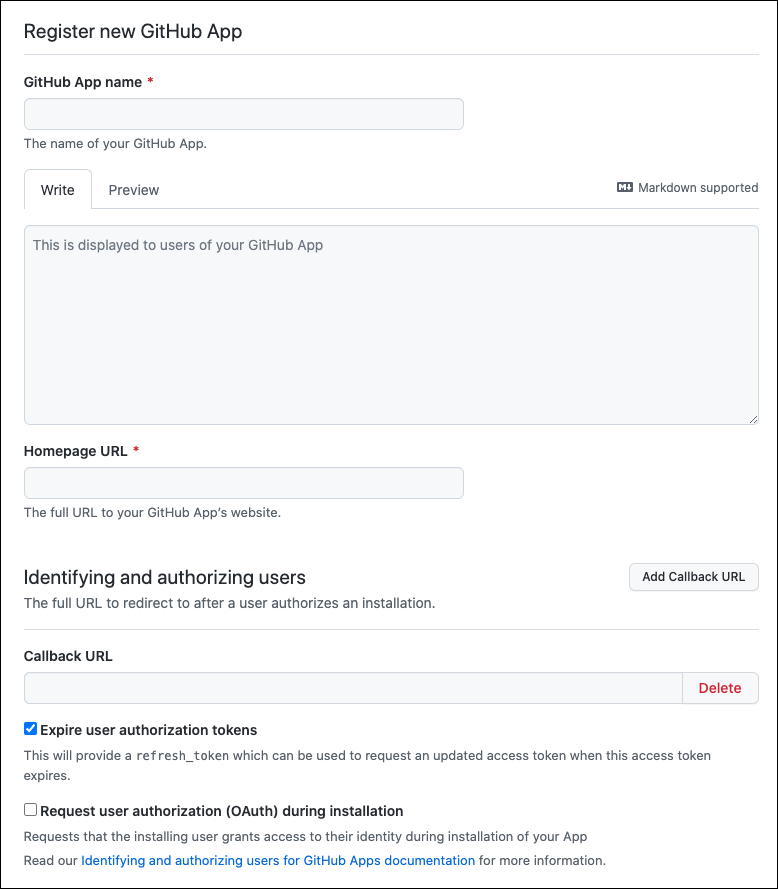Click the Register new GitHub App heading

pos(133,31)
